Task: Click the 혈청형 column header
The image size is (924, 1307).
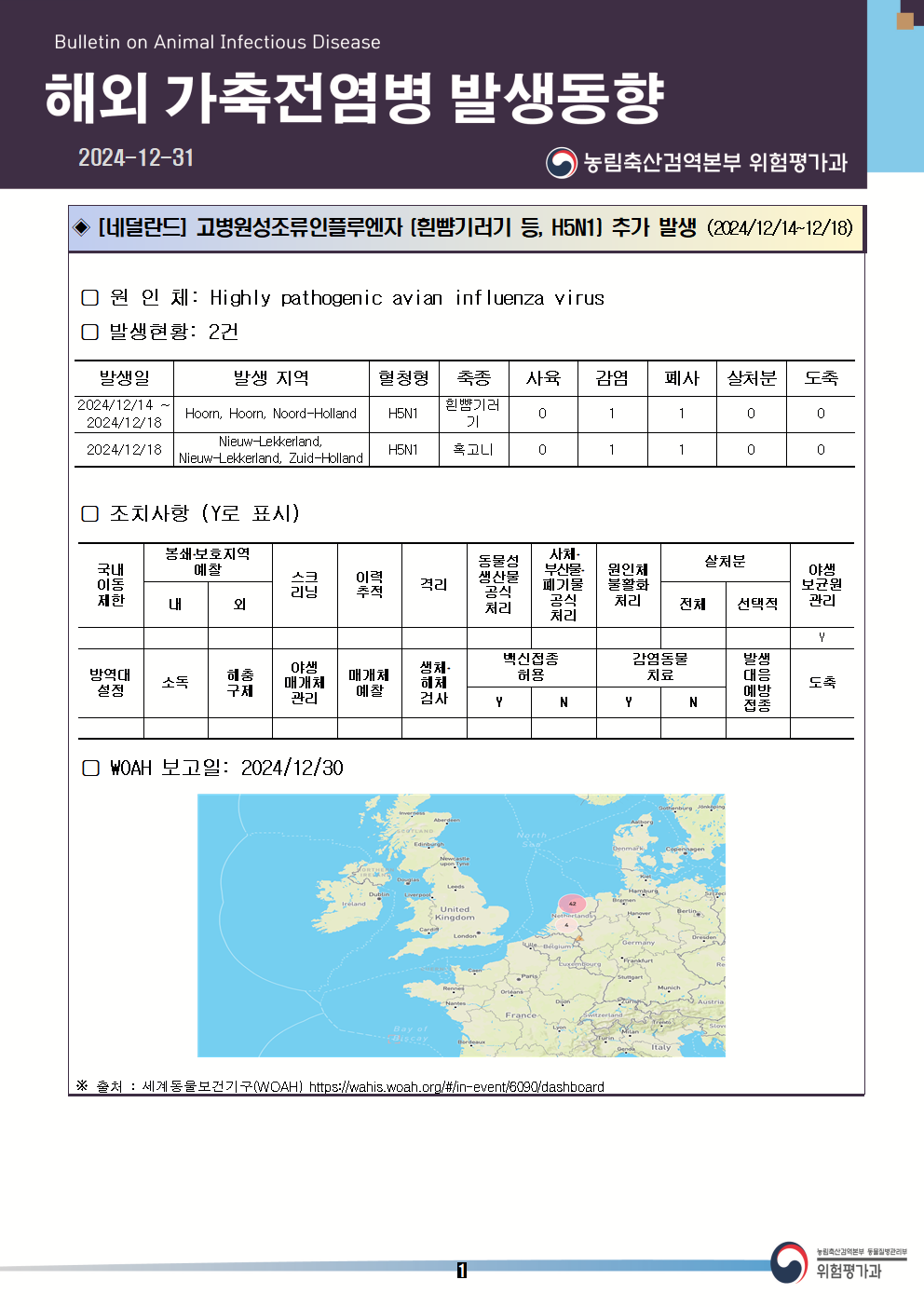Action: click(x=403, y=378)
